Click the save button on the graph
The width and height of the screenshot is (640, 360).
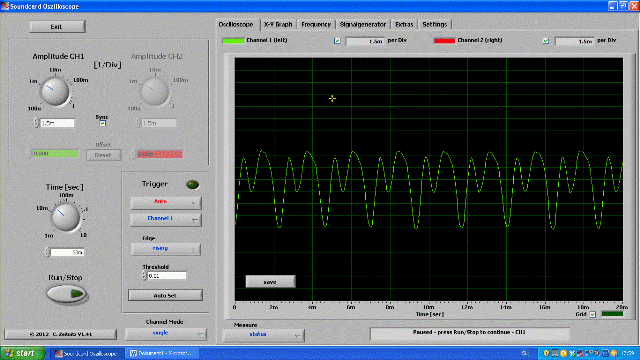pyautogui.click(x=270, y=282)
